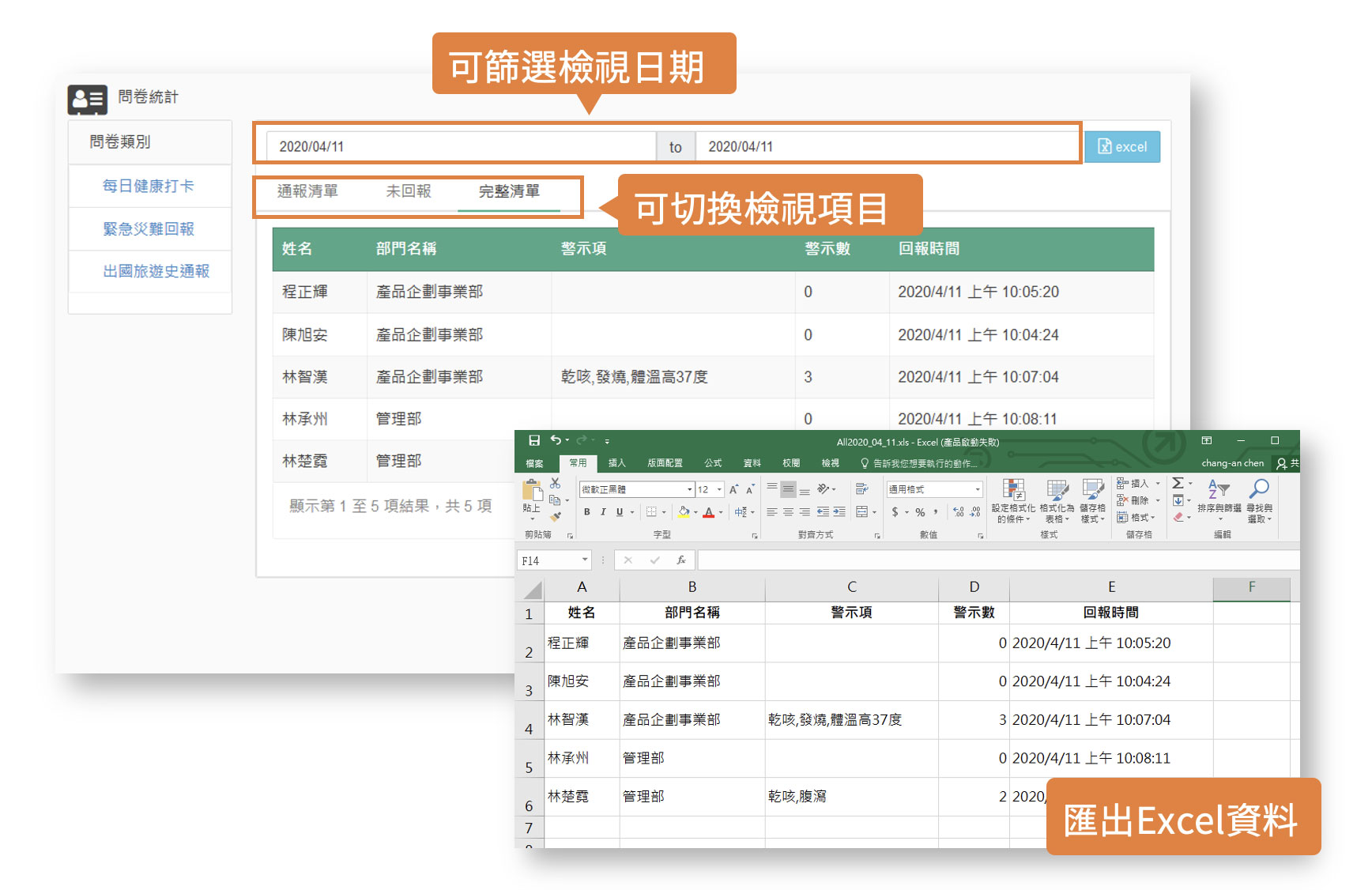Click the blue excel export button
The height and width of the screenshot is (890, 1372).
click(1121, 147)
